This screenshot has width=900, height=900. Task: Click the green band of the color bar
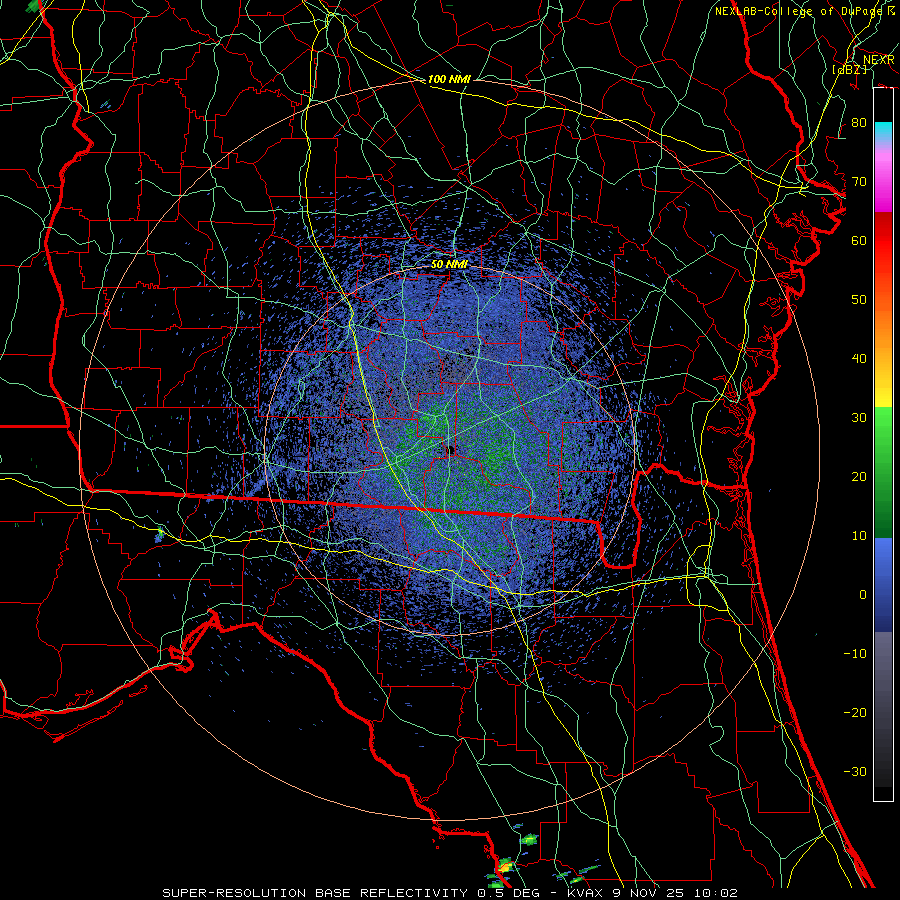click(x=883, y=472)
